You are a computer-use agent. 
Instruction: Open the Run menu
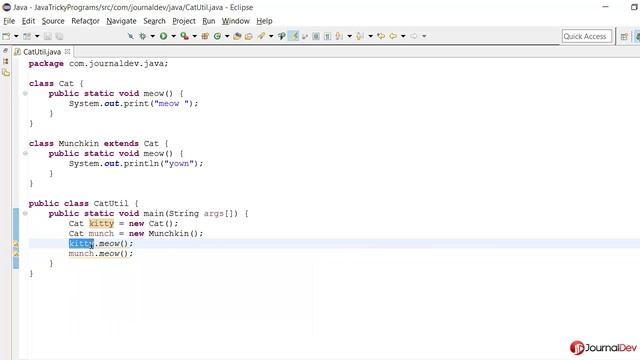pyautogui.click(x=209, y=21)
